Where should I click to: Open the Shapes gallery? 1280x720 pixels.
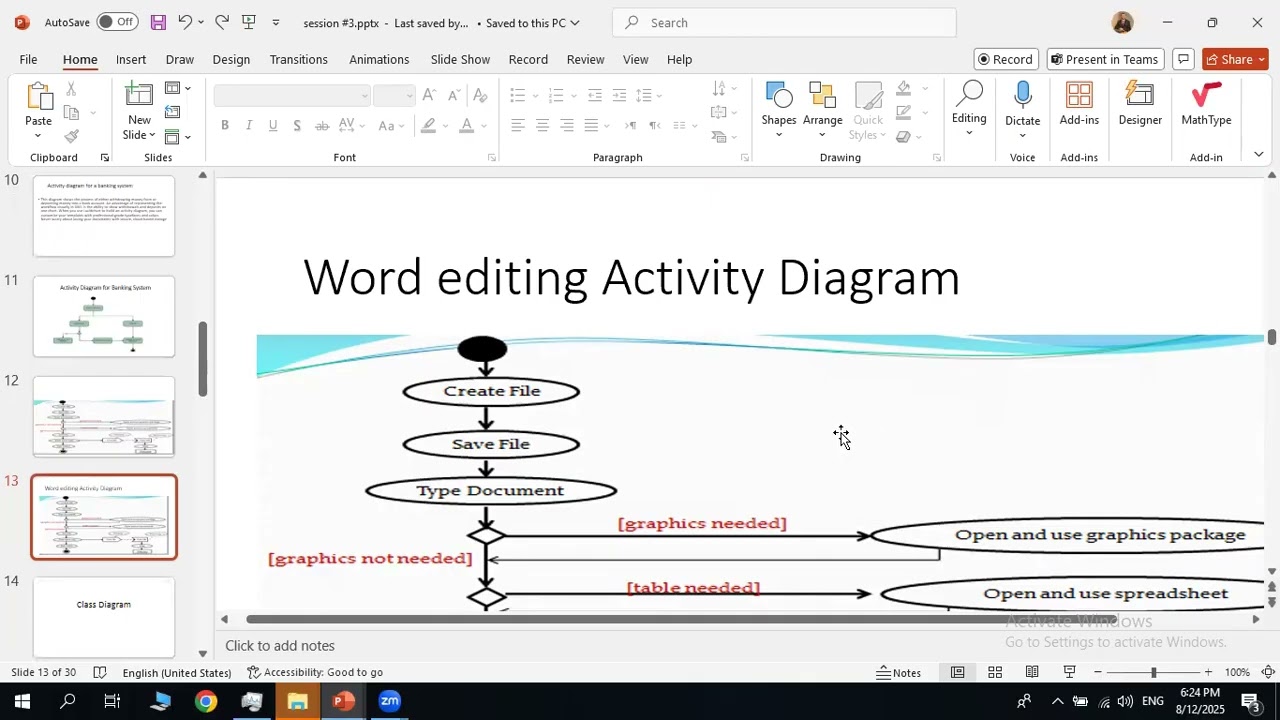778,110
